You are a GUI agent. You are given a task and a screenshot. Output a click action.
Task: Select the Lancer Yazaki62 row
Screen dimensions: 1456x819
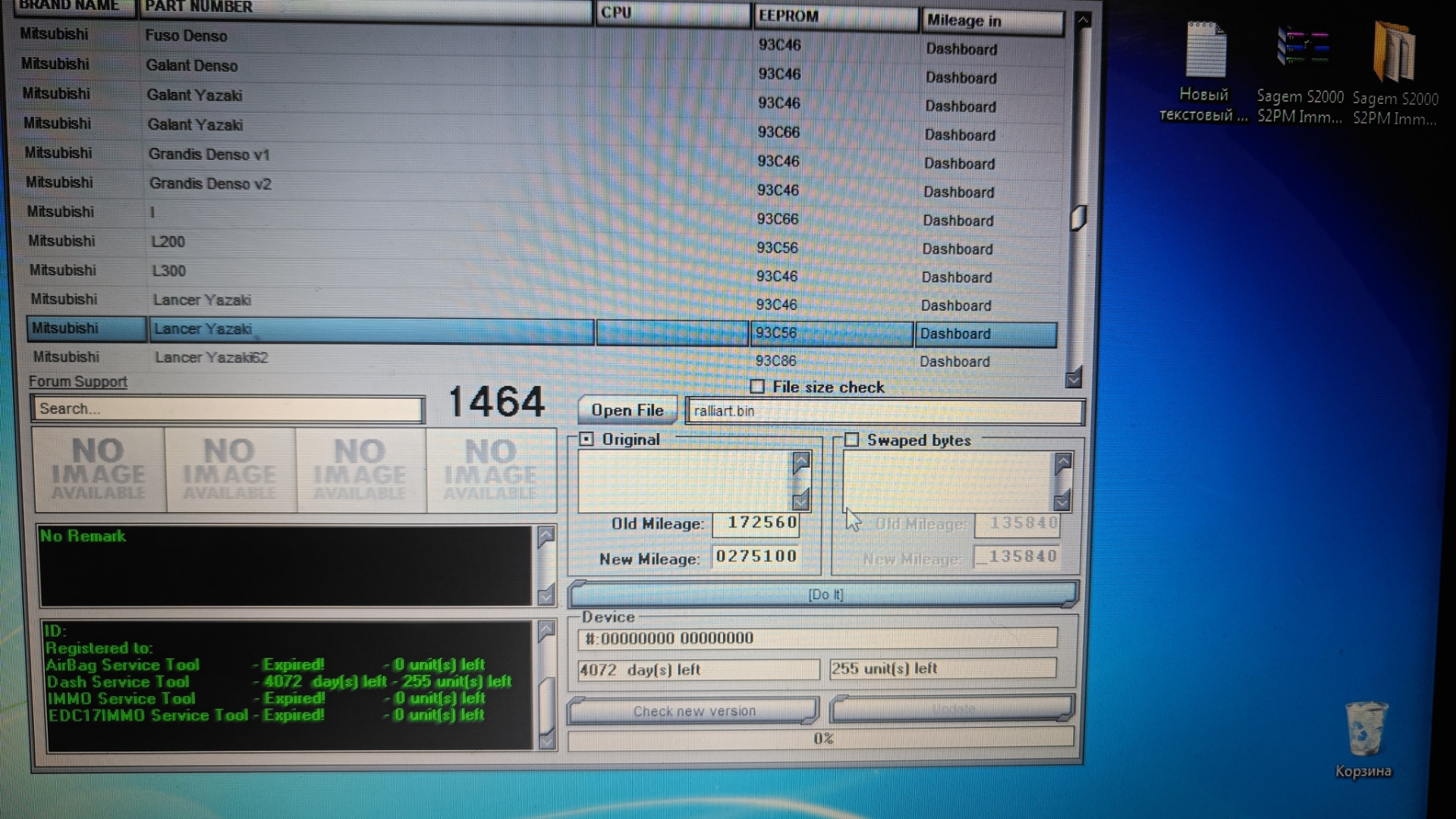pyautogui.click(x=542, y=359)
